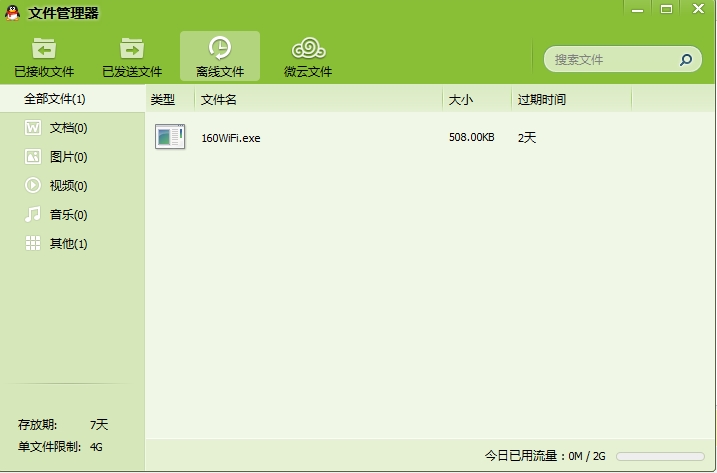This screenshot has width=717, height=473.
Task: Select the 160WiFi.exe file name
Action: tap(231, 138)
